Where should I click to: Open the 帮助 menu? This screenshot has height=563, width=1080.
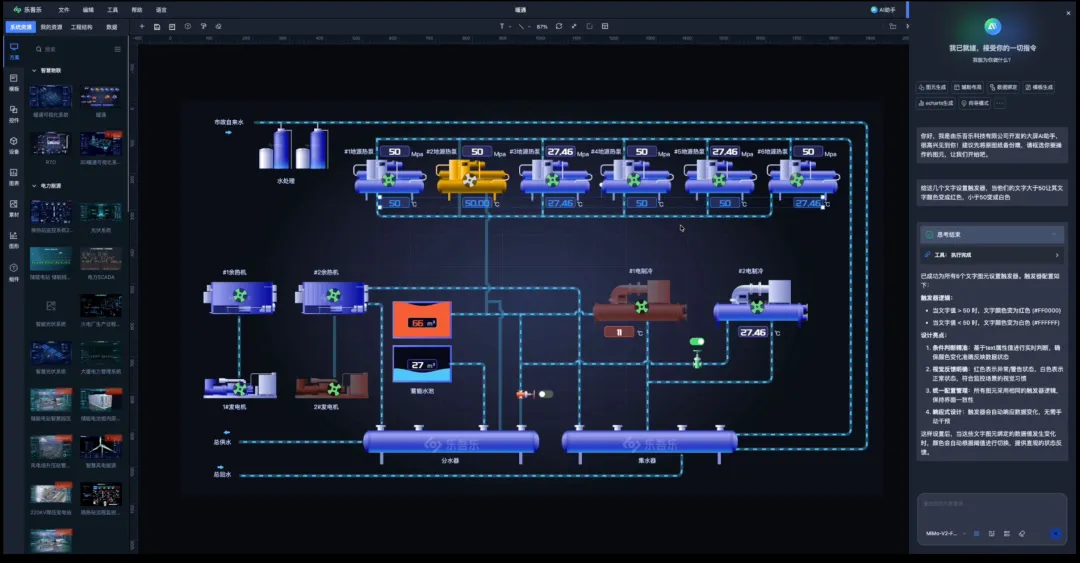point(136,10)
